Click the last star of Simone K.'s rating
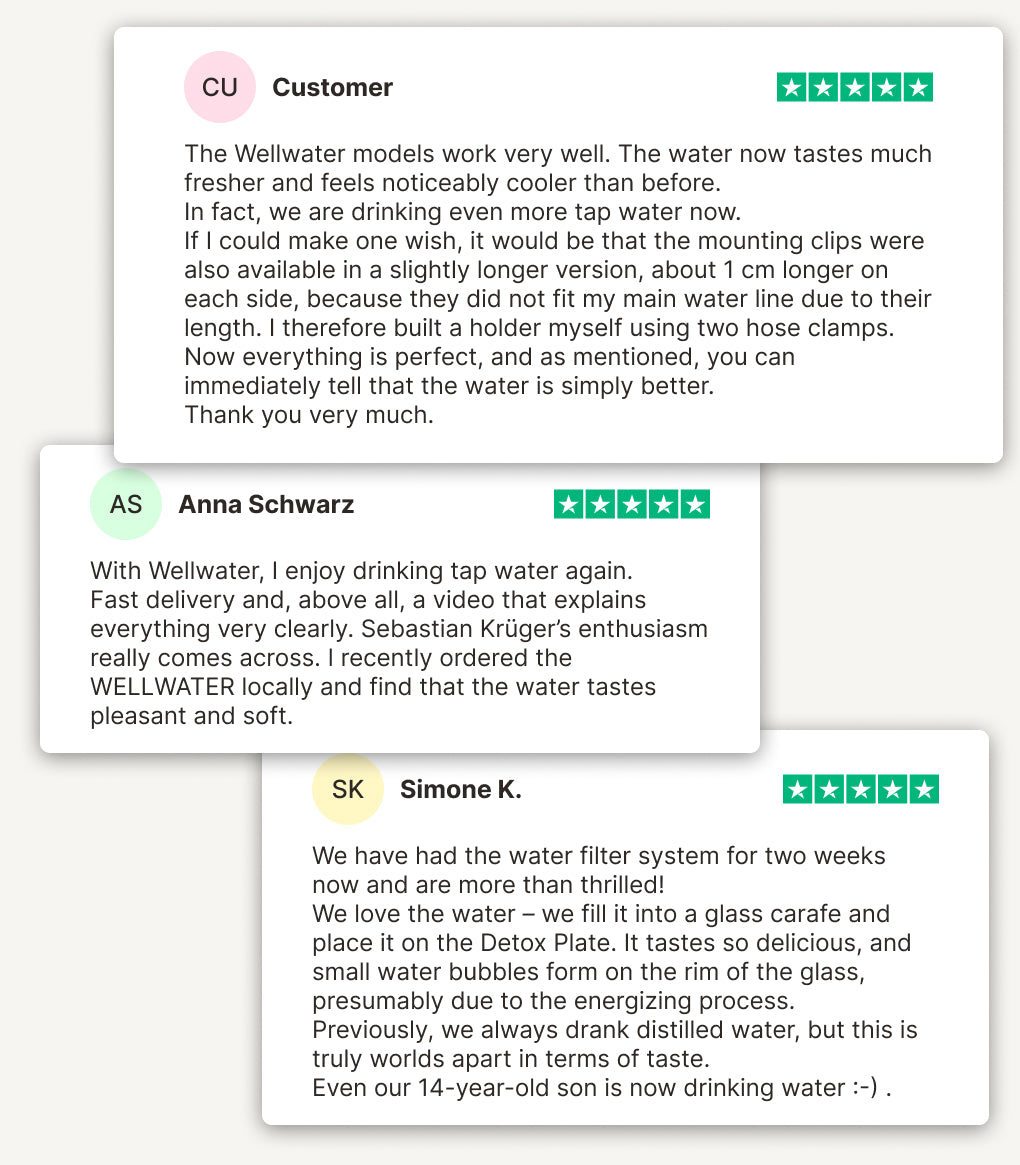Image resolution: width=1020 pixels, height=1165 pixels. point(922,790)
